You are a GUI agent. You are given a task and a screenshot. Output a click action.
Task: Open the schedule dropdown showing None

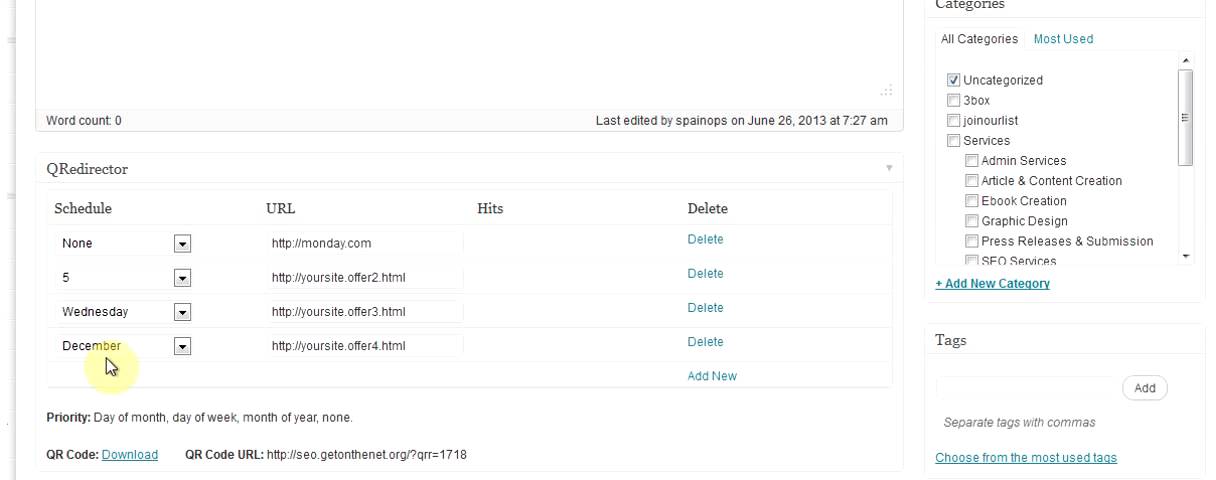[182, 243]
